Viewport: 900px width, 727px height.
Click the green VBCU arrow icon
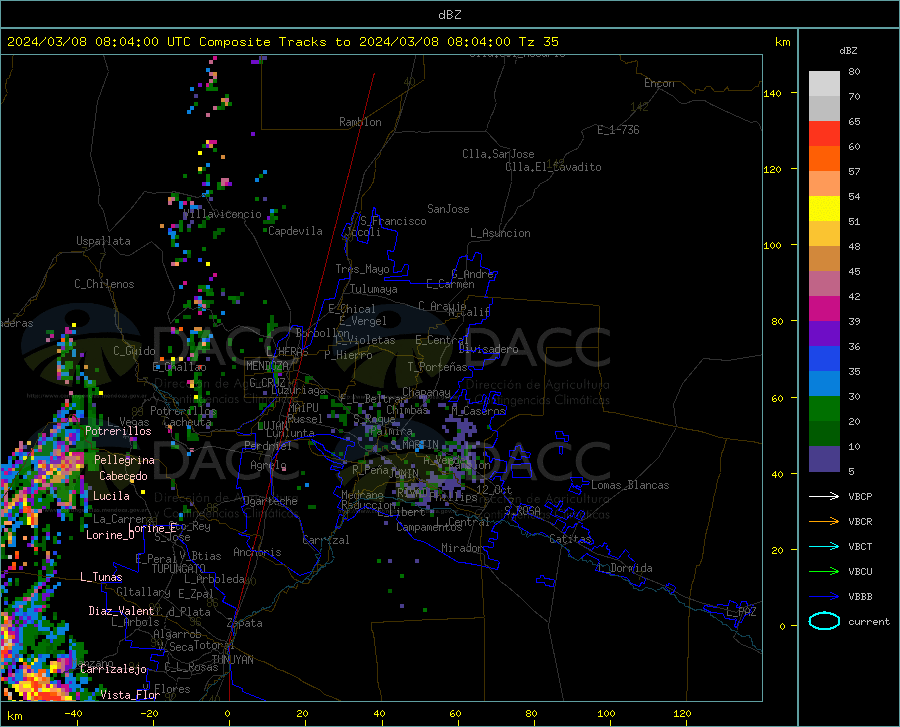tap(824, 571)
